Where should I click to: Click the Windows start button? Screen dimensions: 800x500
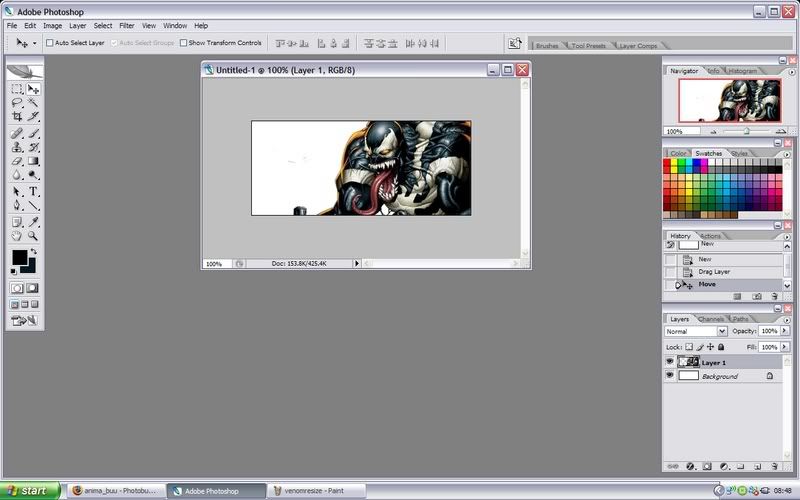point(30,491)
